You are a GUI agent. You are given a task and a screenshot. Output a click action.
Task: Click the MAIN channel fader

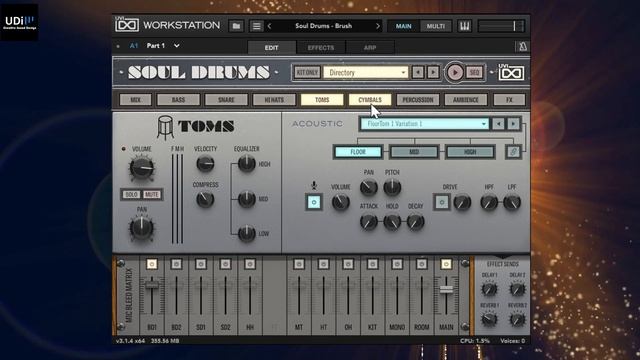pos(446,289)
